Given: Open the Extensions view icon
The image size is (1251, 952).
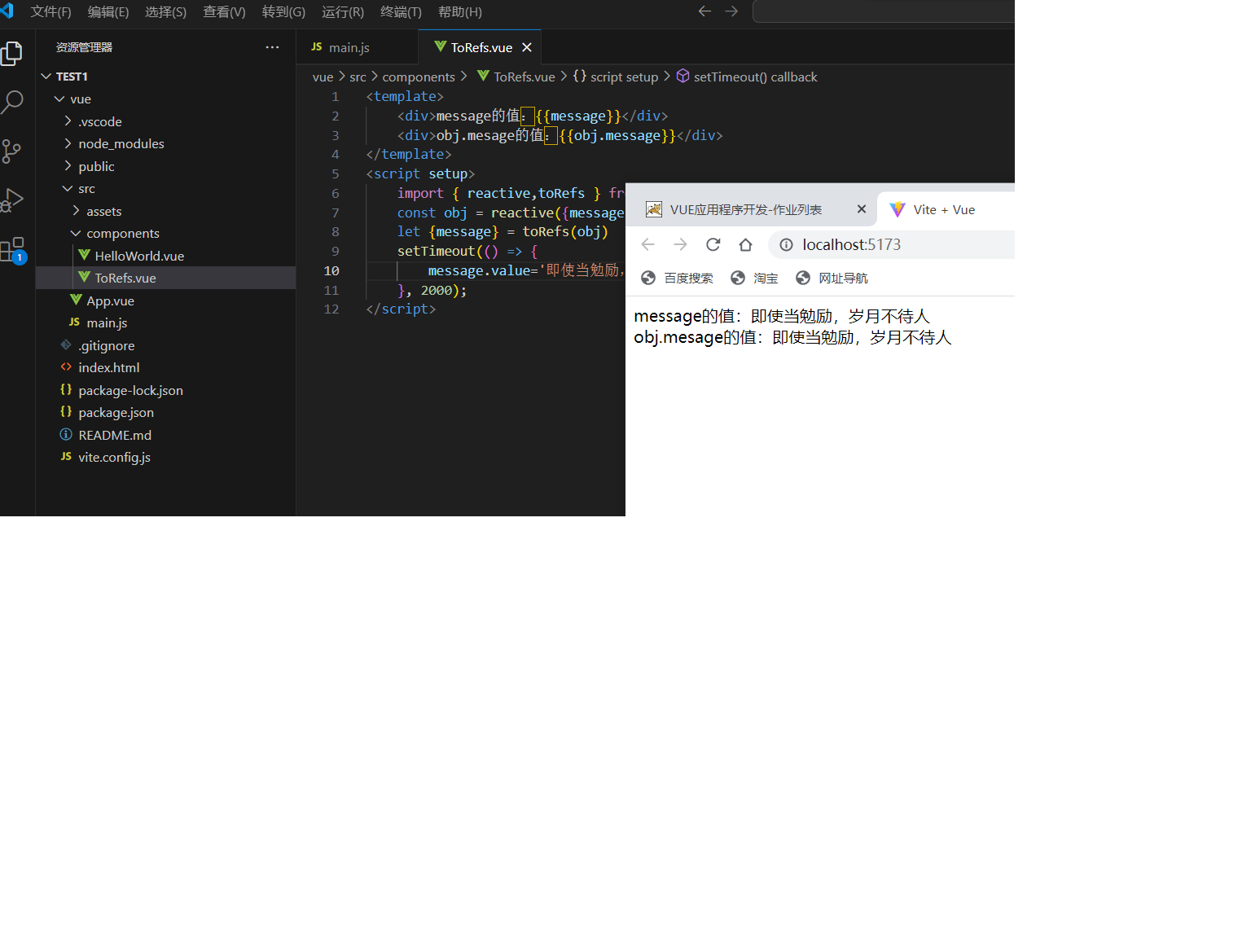Looking at the screenshot, I should click(13, 249).
